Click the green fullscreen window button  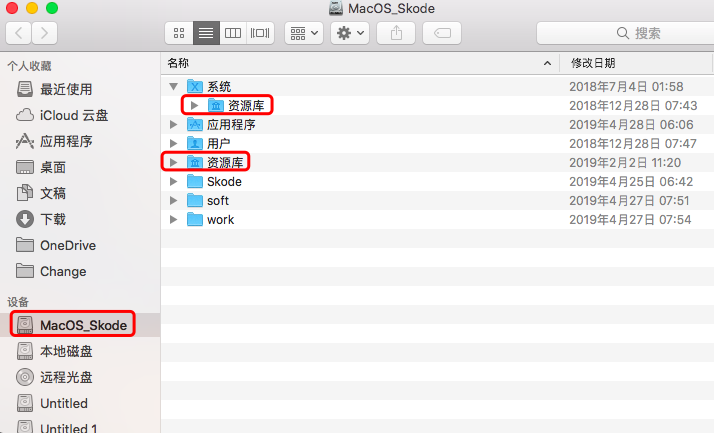click(52, 7)
